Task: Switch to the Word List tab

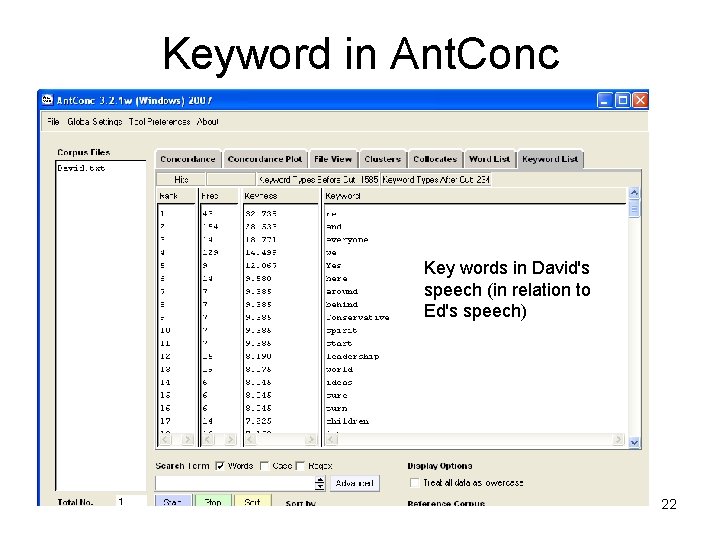Action: pos(489,159)
